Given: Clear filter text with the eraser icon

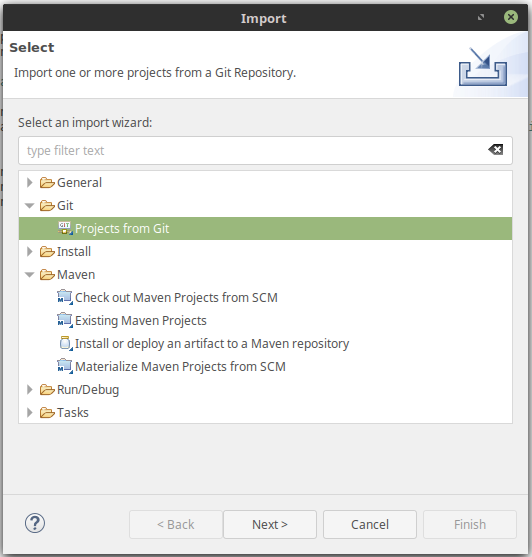Looking at the screenshot, I should point(495,150).
